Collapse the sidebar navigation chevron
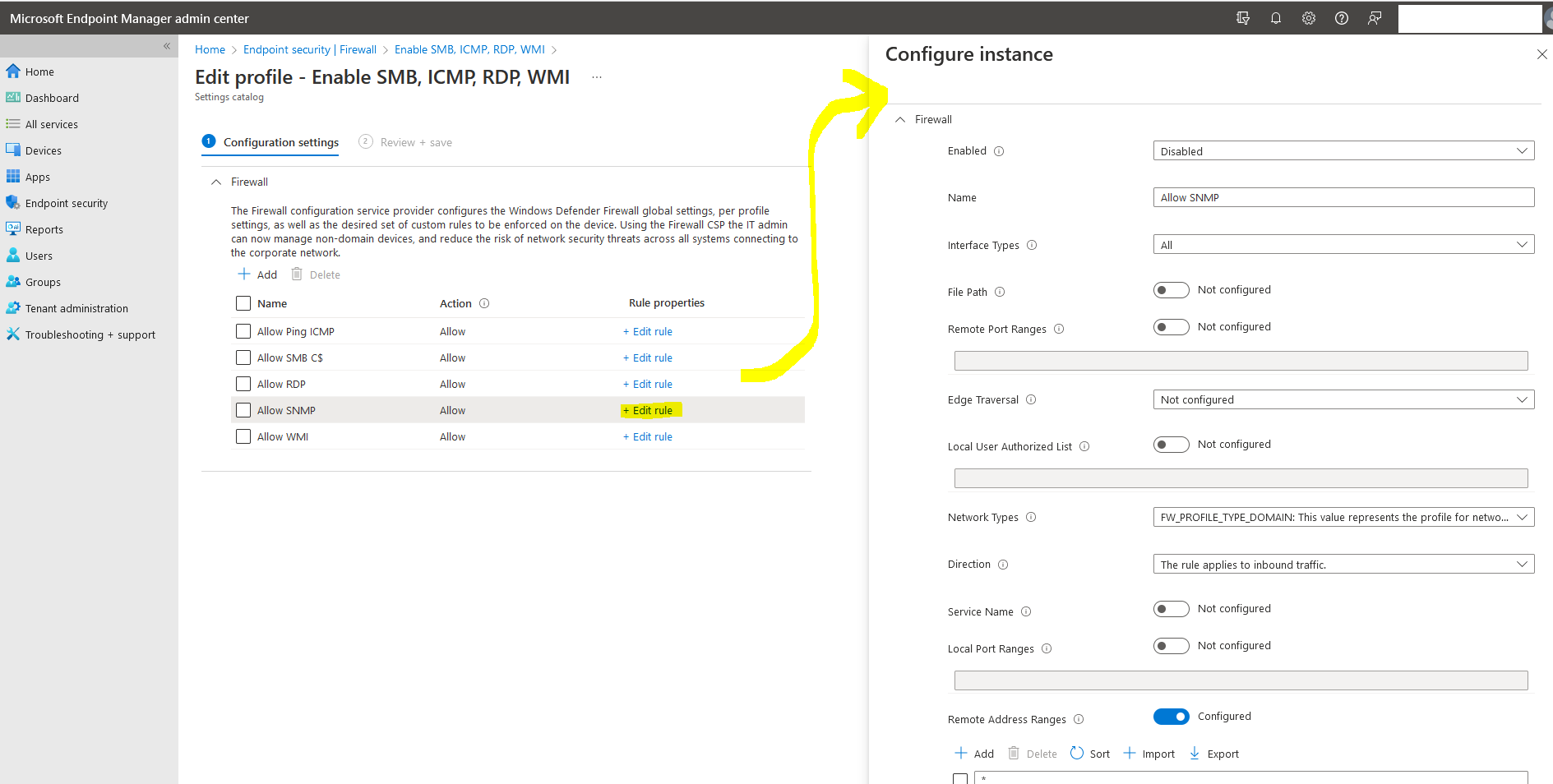 [x=167, y=46]
